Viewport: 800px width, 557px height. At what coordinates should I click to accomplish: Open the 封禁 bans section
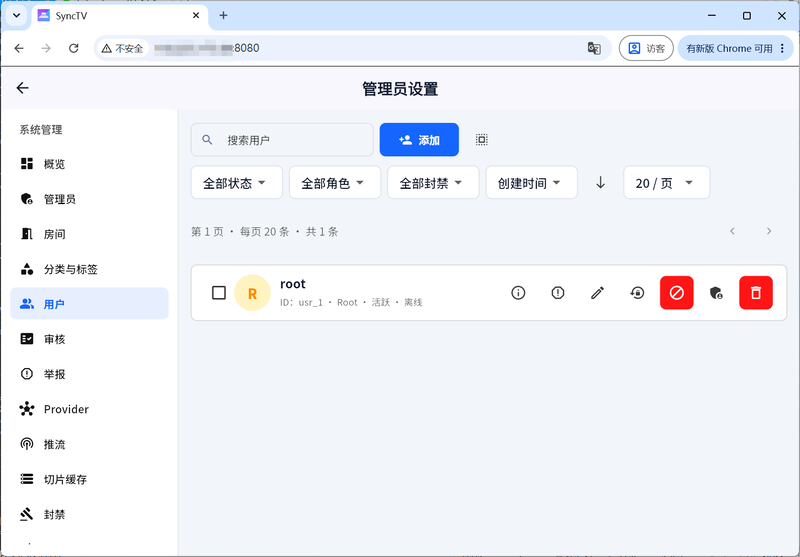[89, 514]
